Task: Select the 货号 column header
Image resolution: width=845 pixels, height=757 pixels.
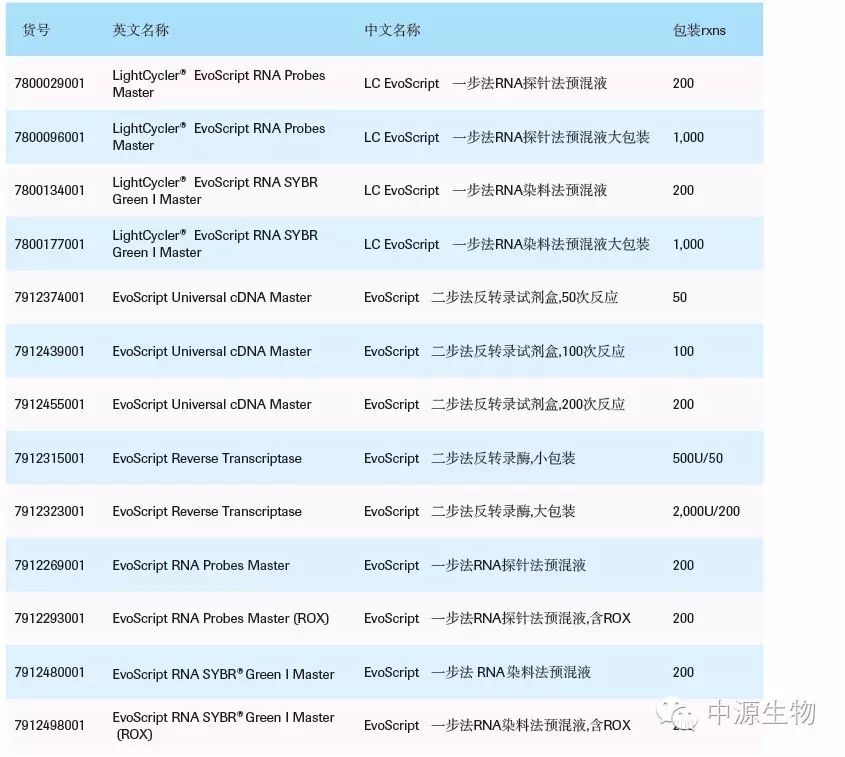Action: [36, 30]
